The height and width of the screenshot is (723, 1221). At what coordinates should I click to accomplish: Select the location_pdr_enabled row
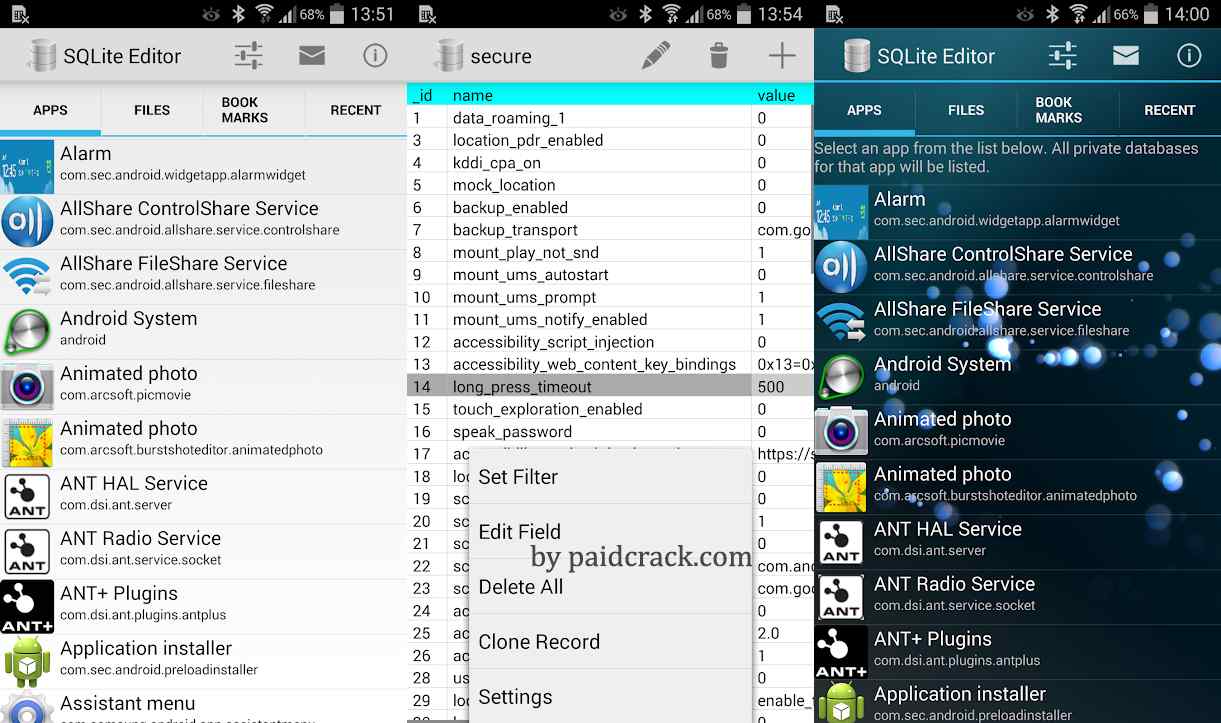pos(610,140)
